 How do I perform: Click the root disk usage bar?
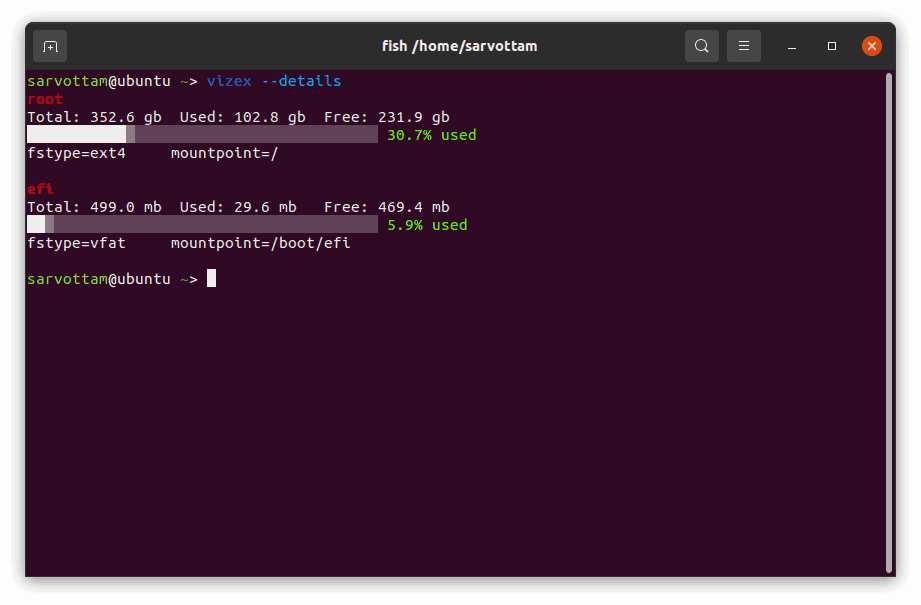tap(203, 135)
